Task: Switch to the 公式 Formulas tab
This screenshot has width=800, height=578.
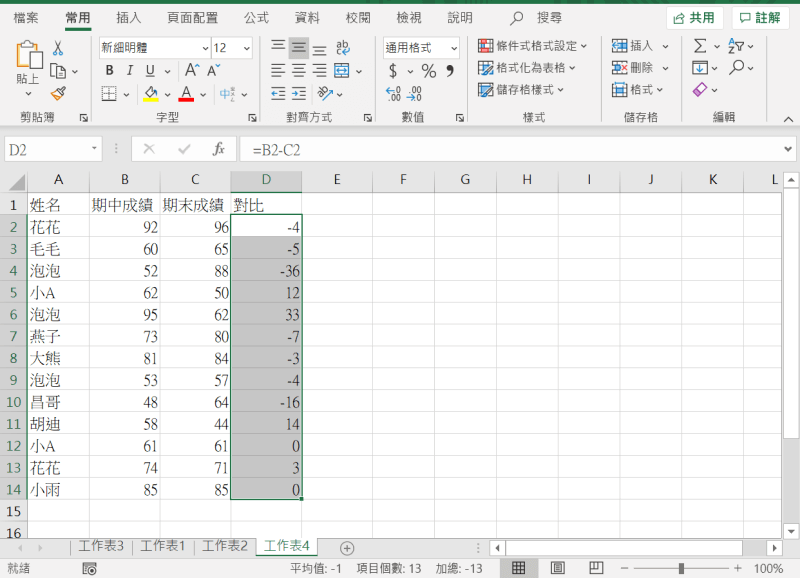Action: click(x=256, y=18)
